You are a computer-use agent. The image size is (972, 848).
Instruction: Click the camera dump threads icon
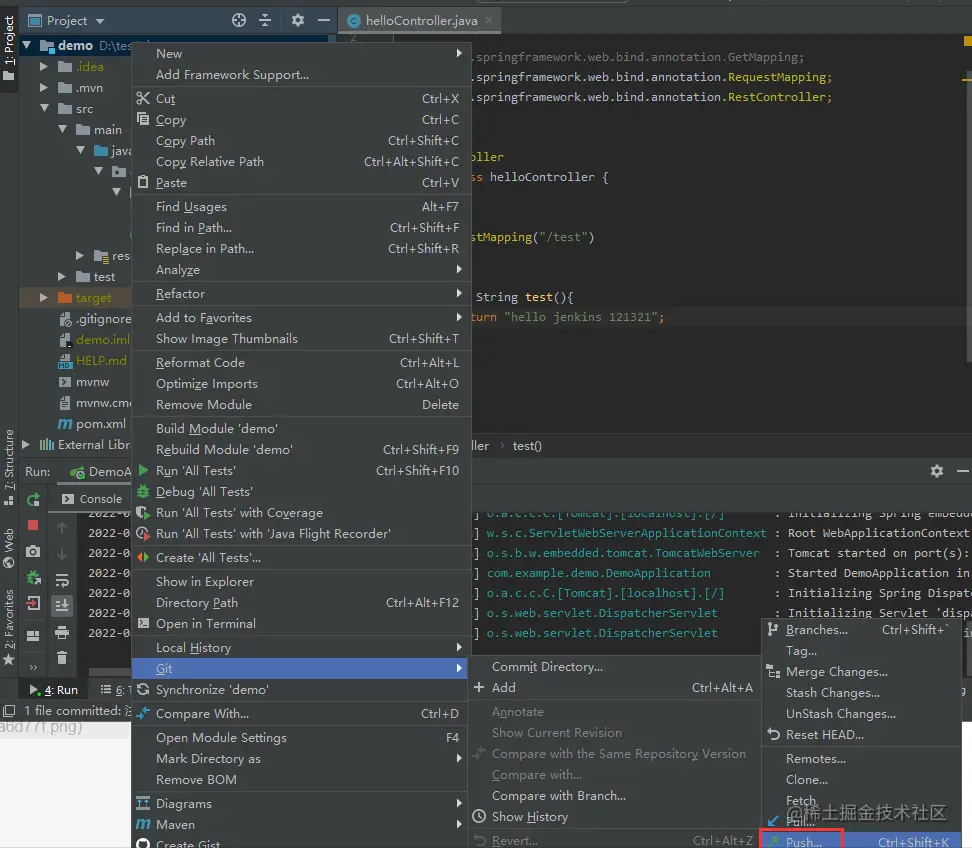point(33,551)
